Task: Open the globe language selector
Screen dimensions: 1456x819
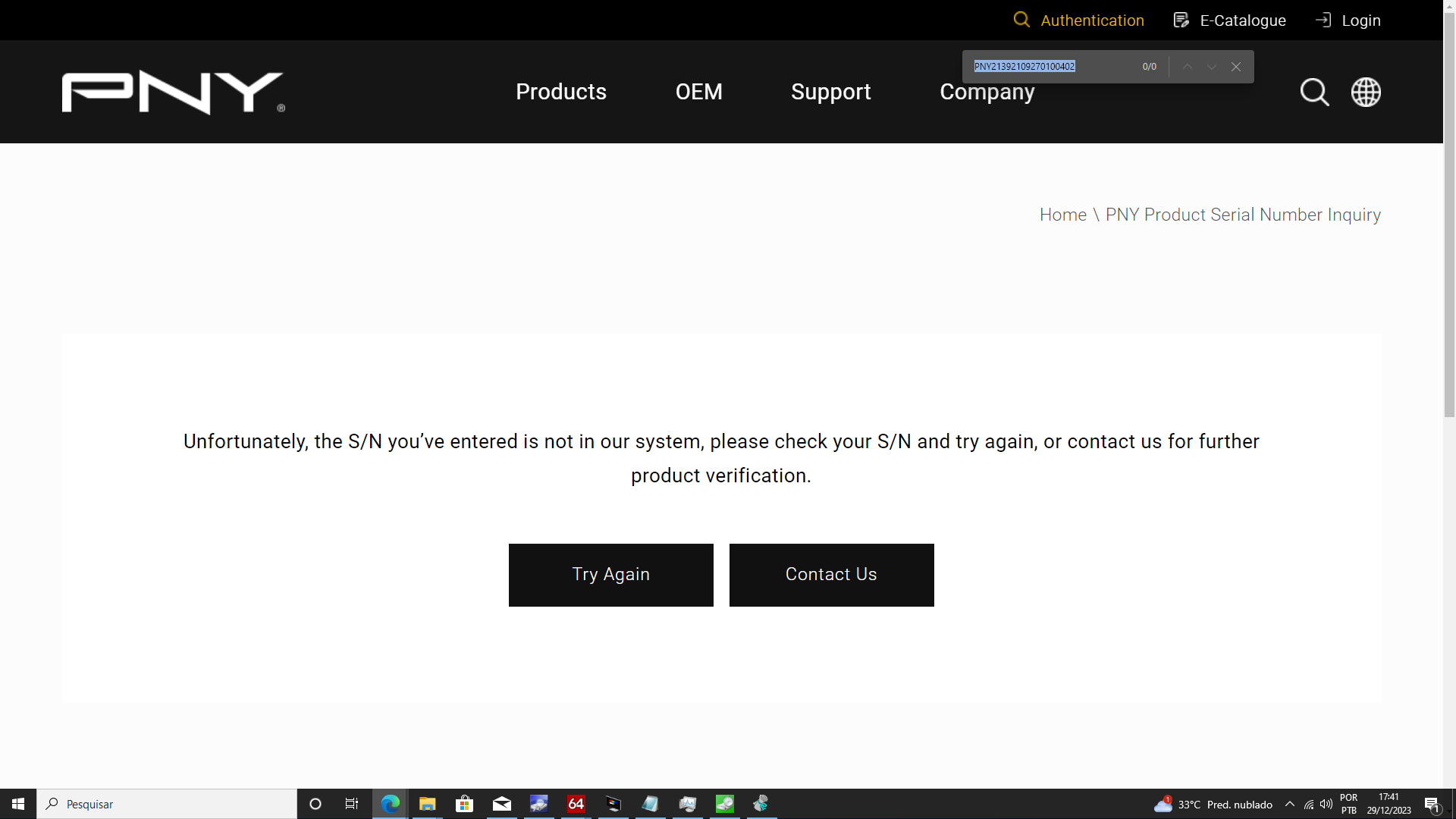Action: pos(1366,93)
